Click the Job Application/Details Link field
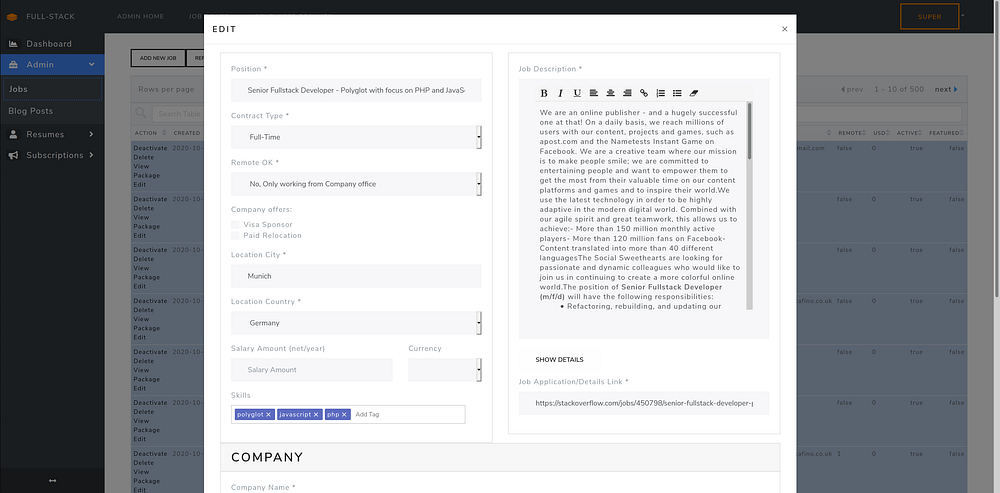This screenshot has height=493, width=1000. coord(644,404)
